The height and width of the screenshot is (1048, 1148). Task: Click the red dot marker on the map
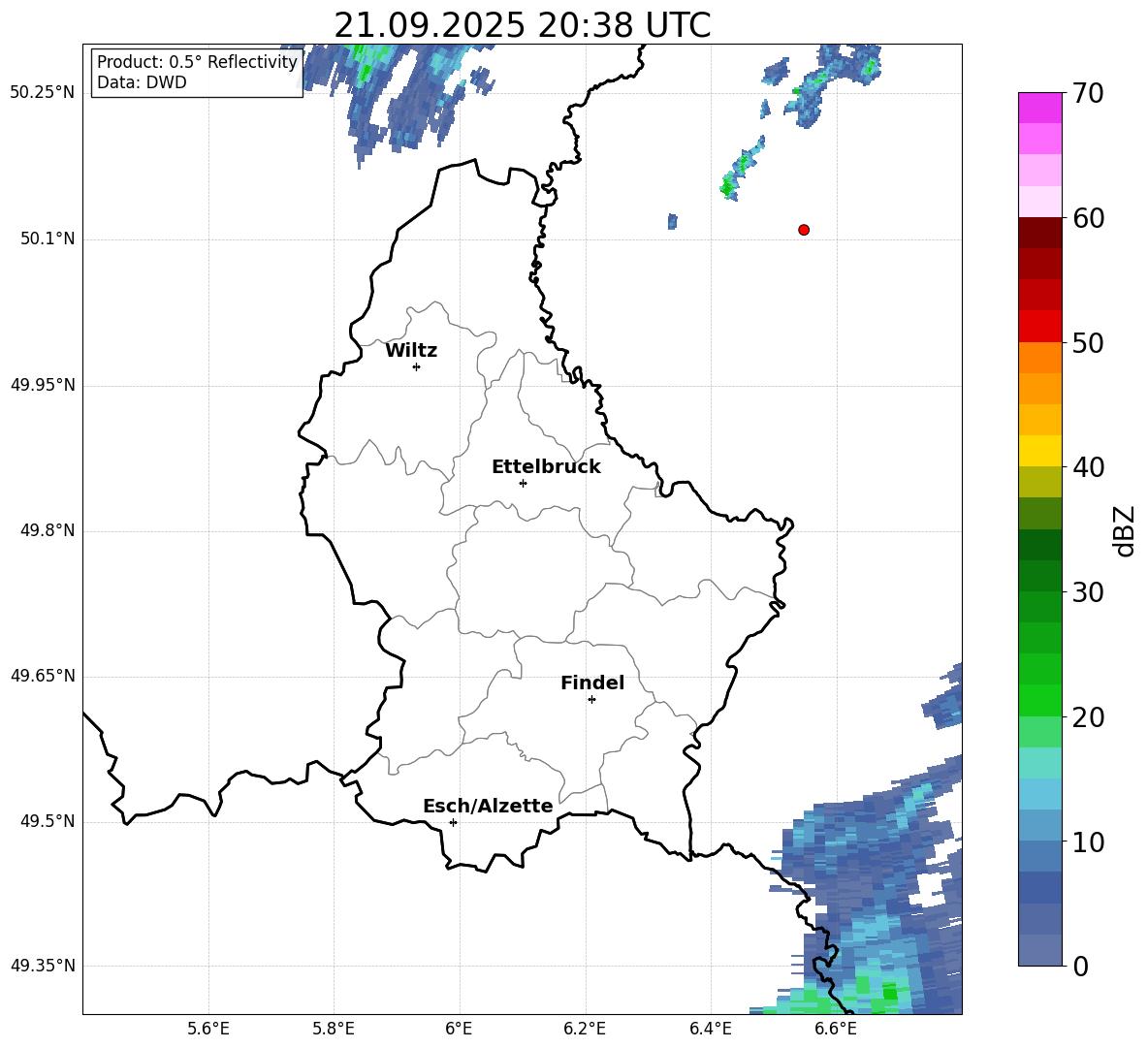pyautogui.click(x=804, y=230)
